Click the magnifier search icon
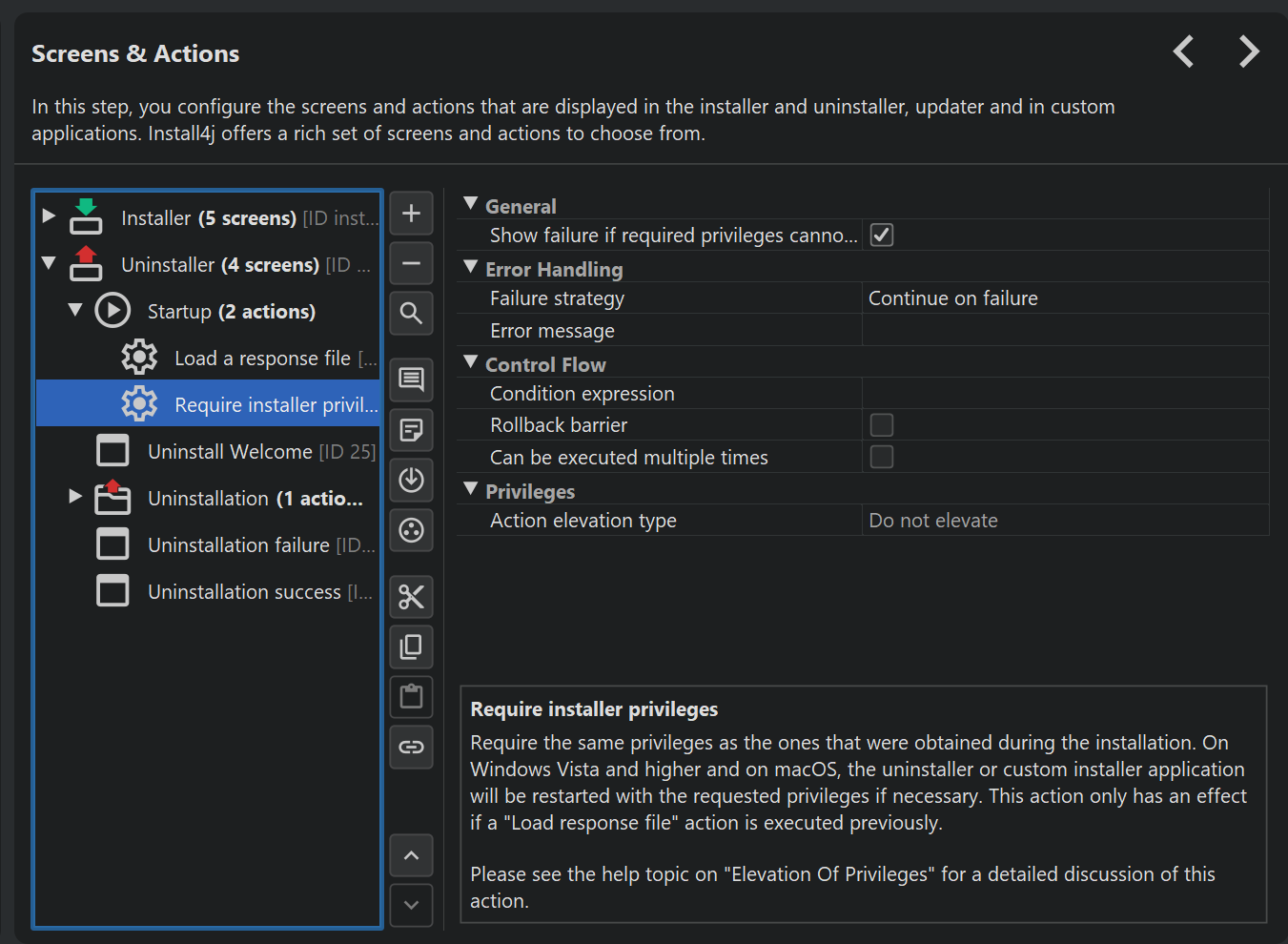Screen dimensions: 1288x944 pyautogui.click(x=411, y=313)
